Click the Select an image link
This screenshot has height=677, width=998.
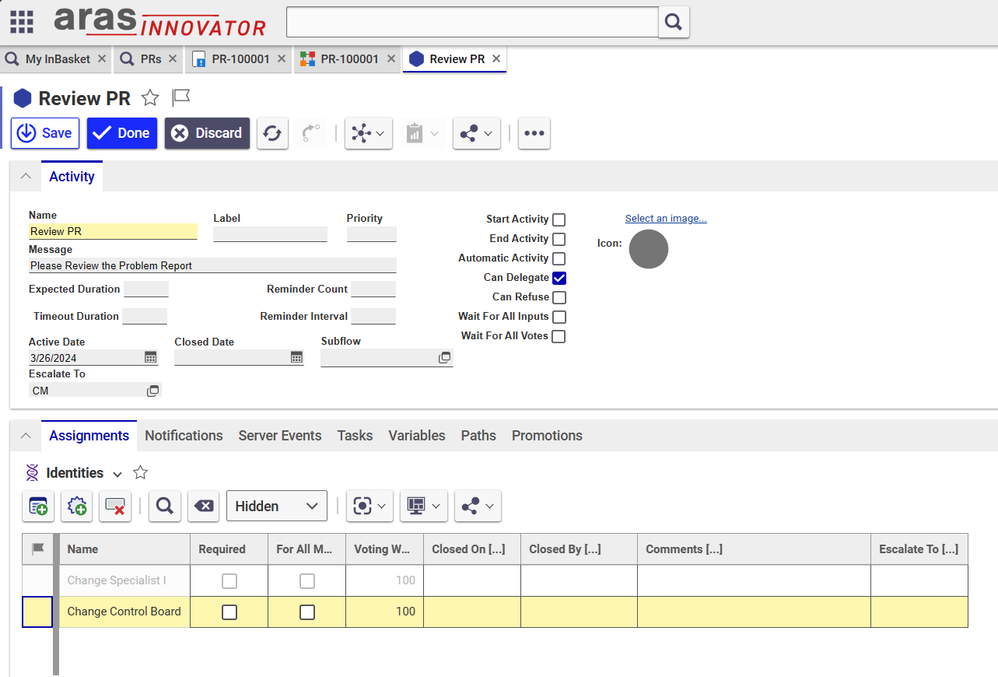tap(665, 219)
